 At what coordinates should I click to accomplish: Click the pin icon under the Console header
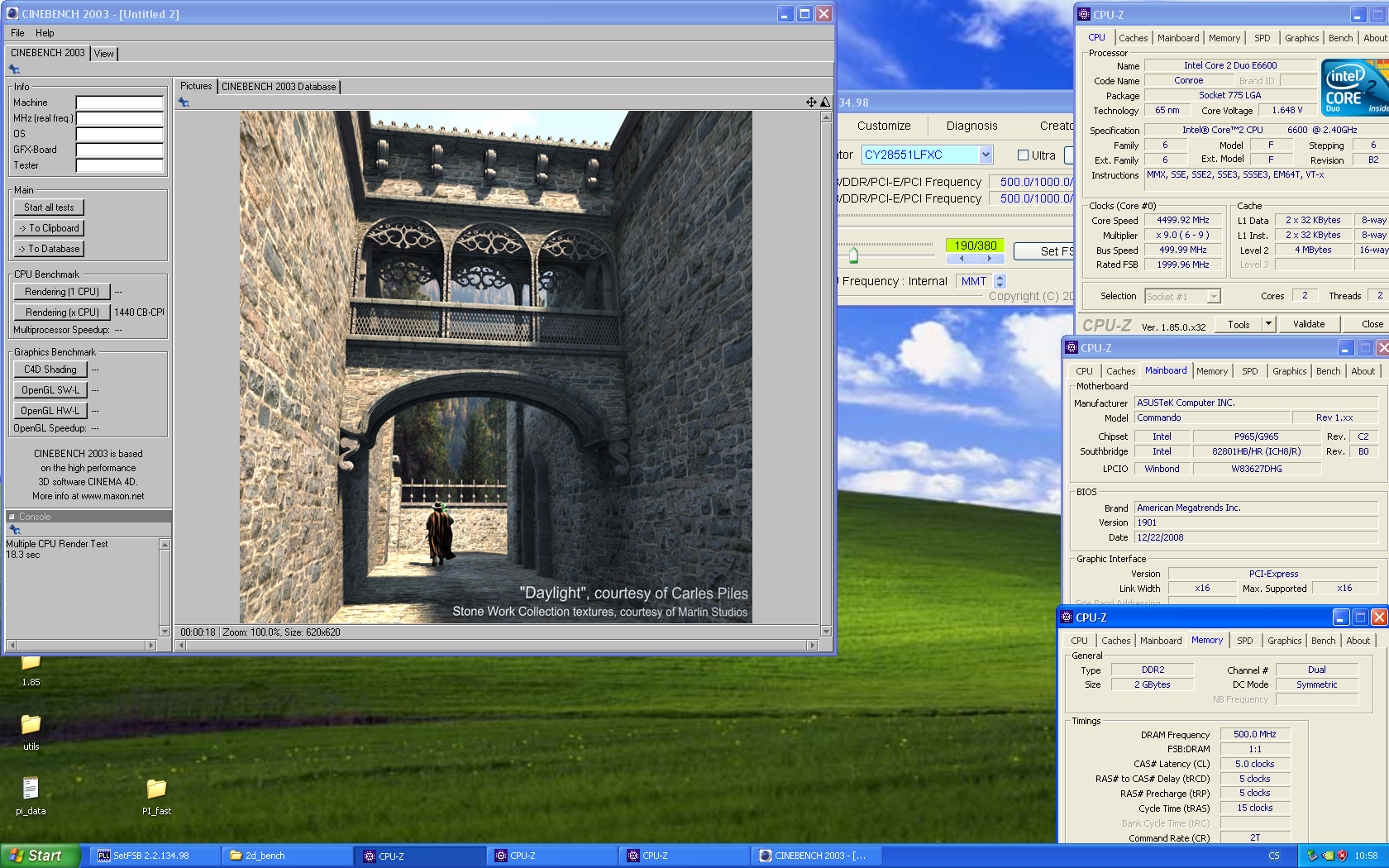click(x=14, y=529)
